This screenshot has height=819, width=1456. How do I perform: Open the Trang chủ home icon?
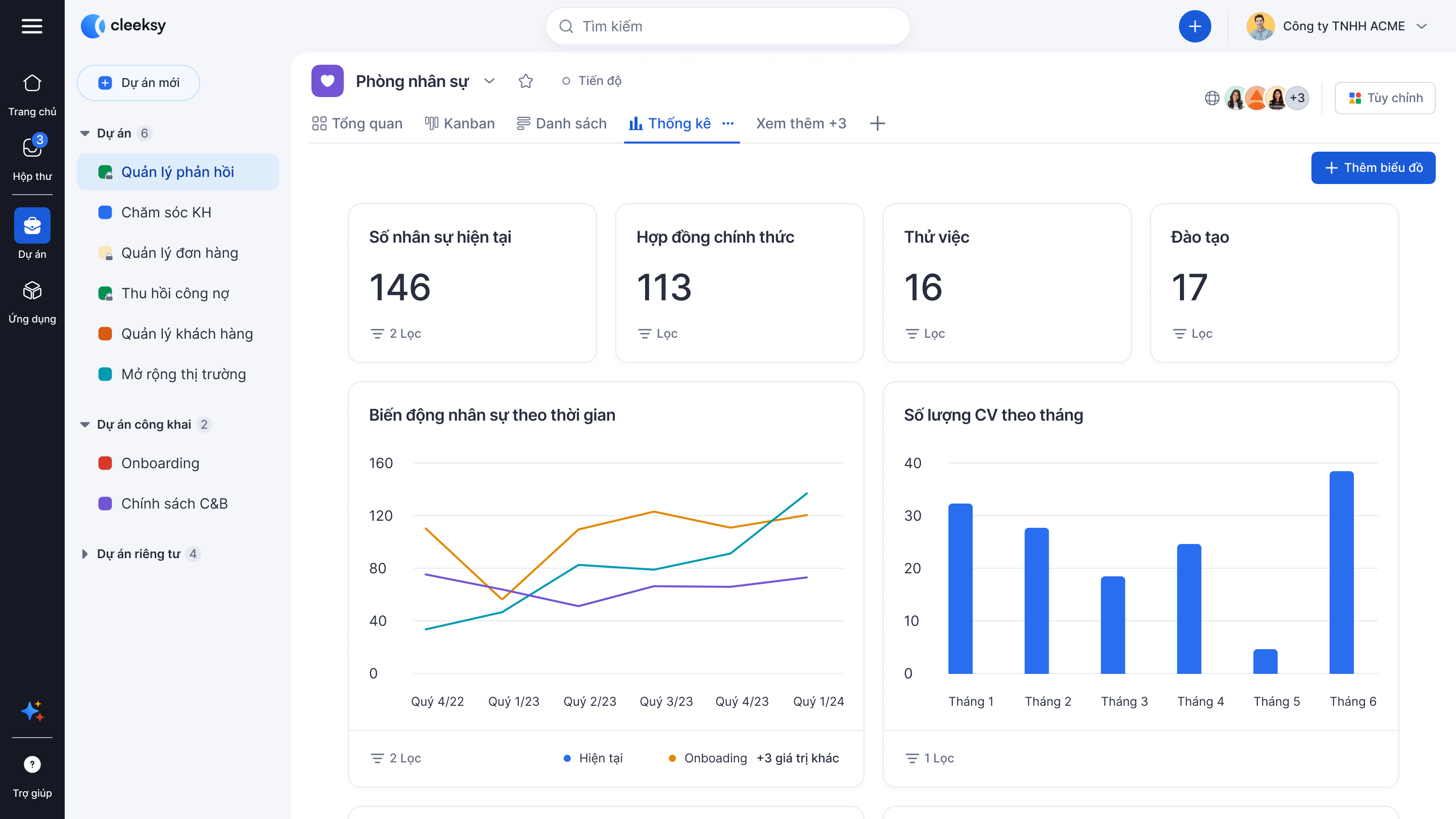click(32, 83)
